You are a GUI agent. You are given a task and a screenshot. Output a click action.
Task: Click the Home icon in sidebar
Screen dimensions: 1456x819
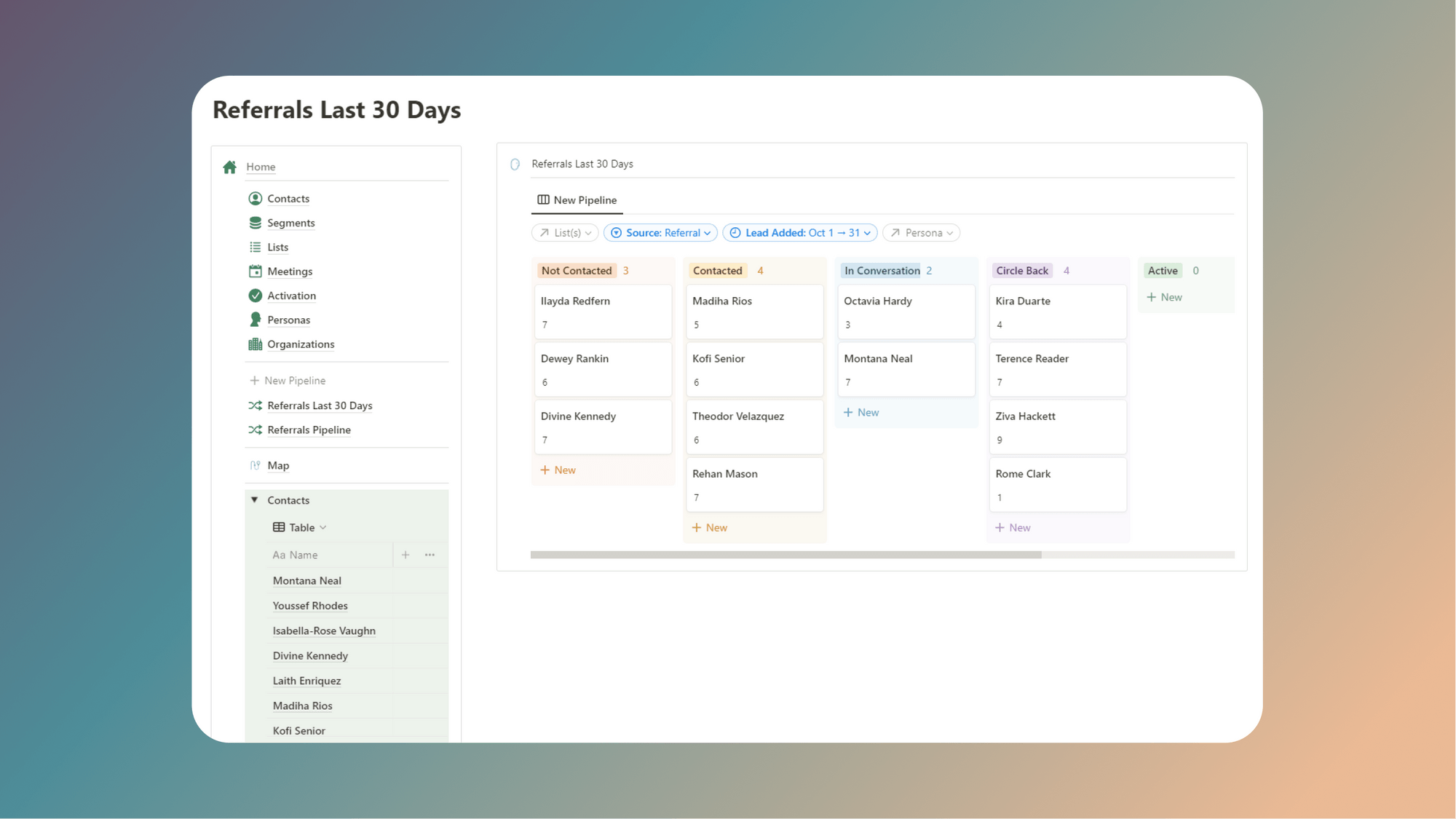[x=229, y=167]
